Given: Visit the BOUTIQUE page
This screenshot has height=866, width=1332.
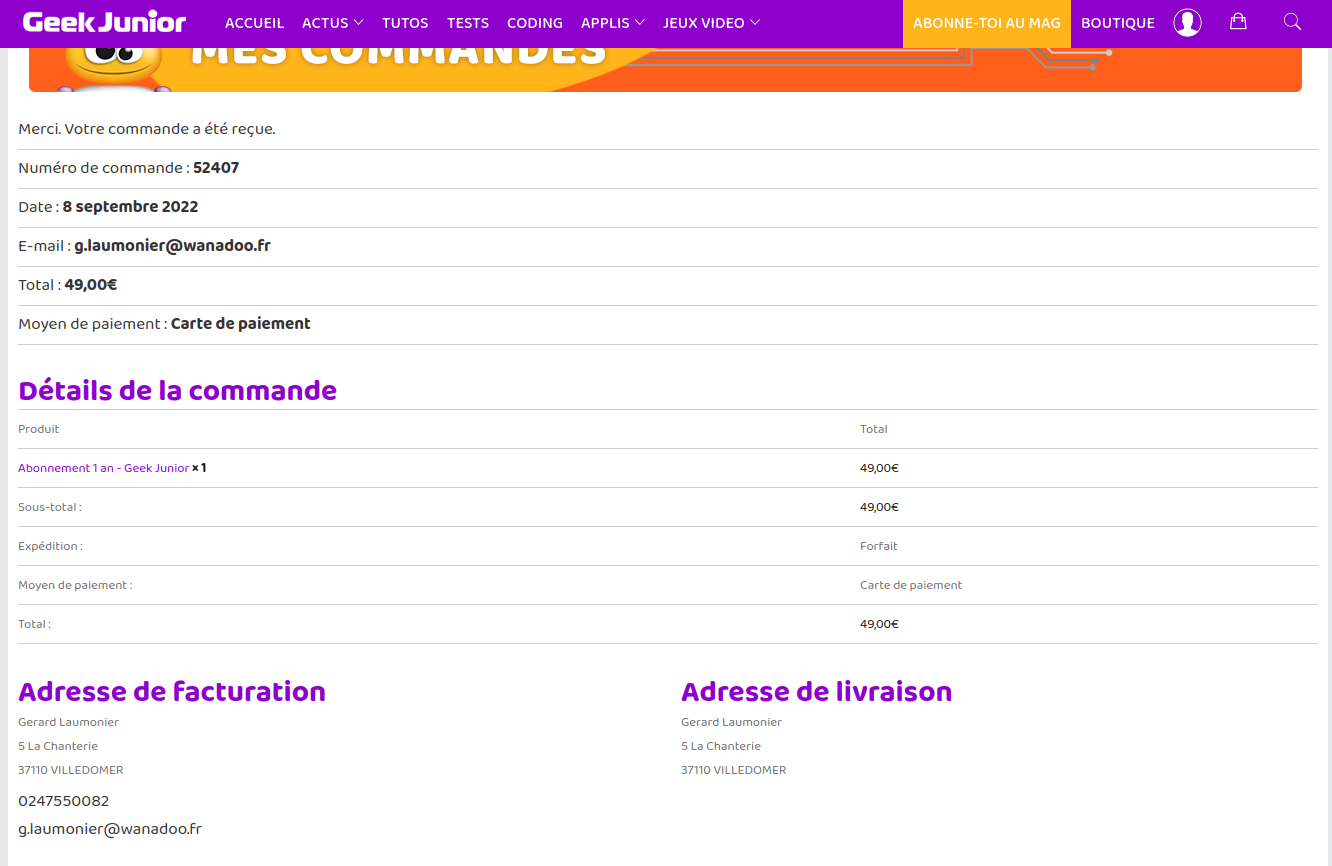Looking at the screenshot, I should pos(1117,23).
